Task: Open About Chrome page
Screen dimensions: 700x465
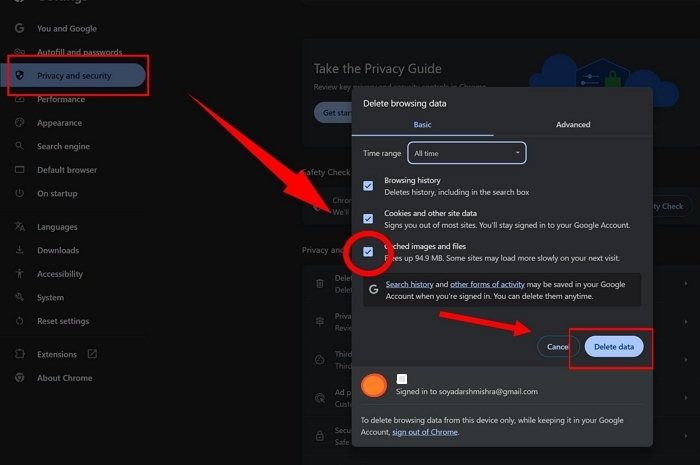Action: tap(65, 378)
